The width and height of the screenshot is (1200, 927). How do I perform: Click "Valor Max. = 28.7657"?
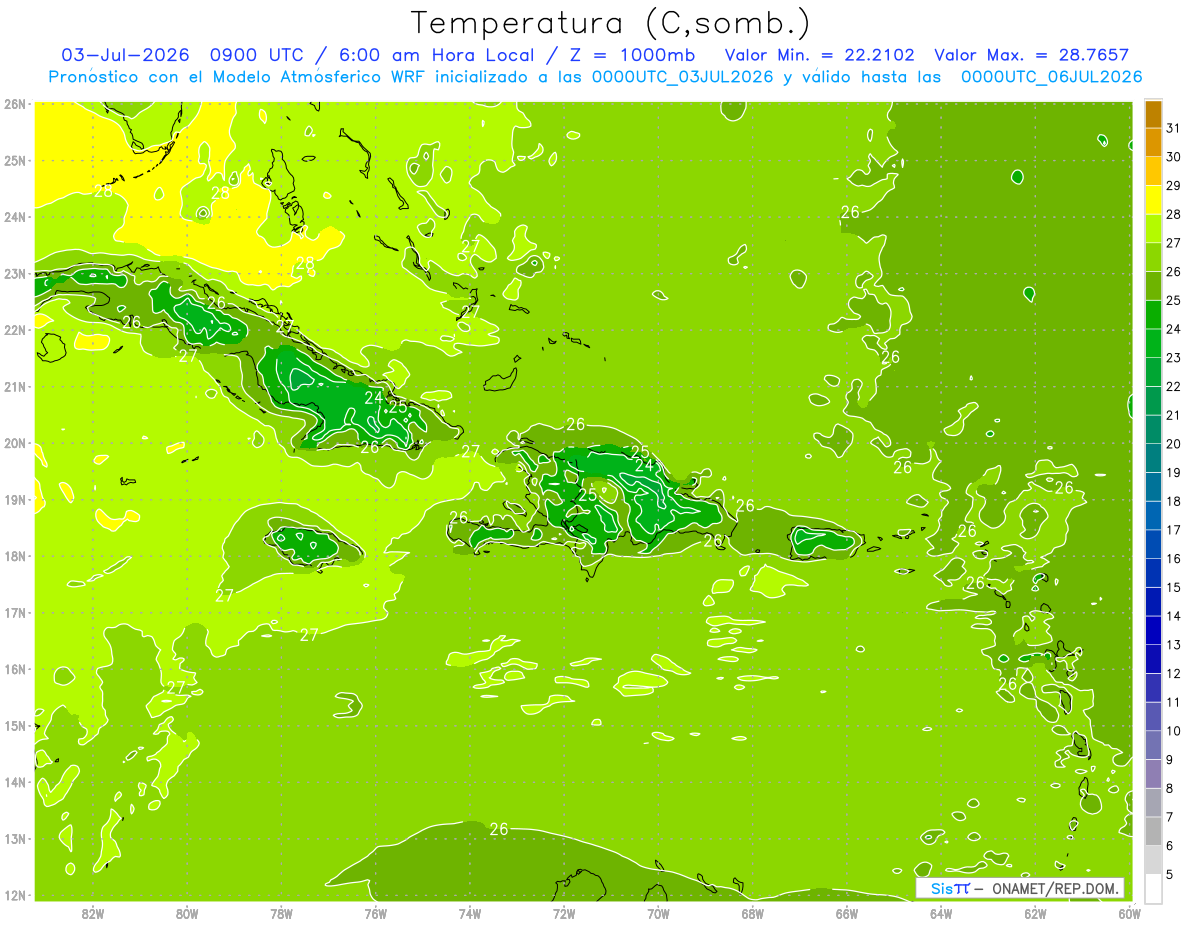[x=1034, y=55]
